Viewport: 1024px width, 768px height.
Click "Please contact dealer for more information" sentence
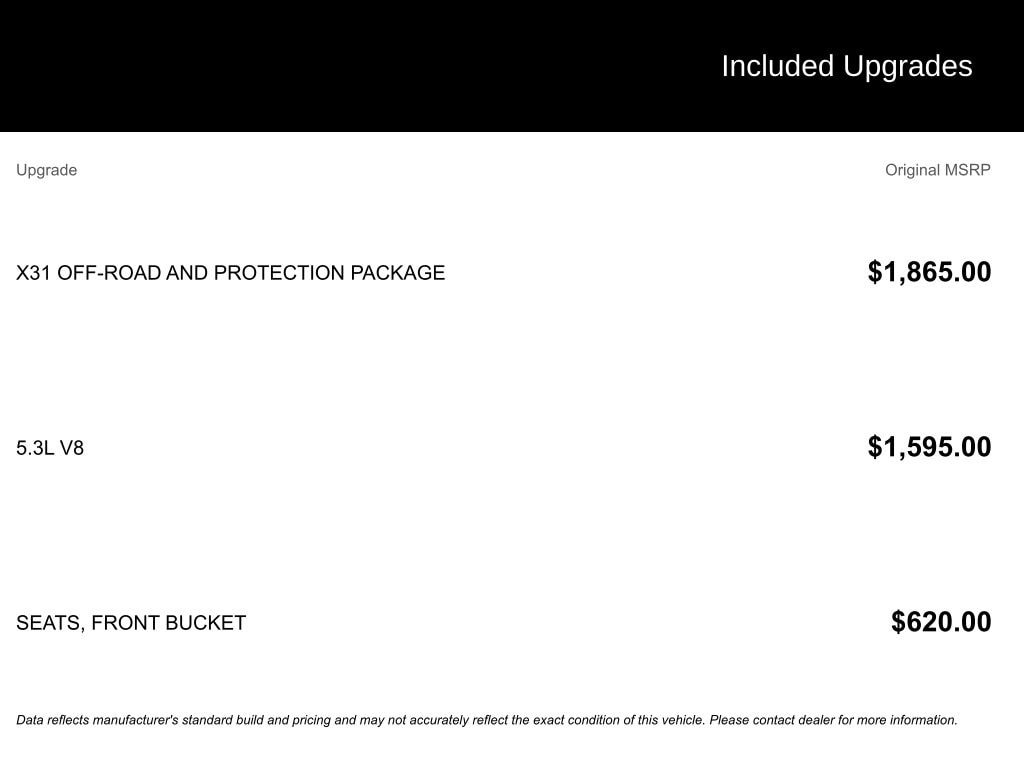point(833,720)
